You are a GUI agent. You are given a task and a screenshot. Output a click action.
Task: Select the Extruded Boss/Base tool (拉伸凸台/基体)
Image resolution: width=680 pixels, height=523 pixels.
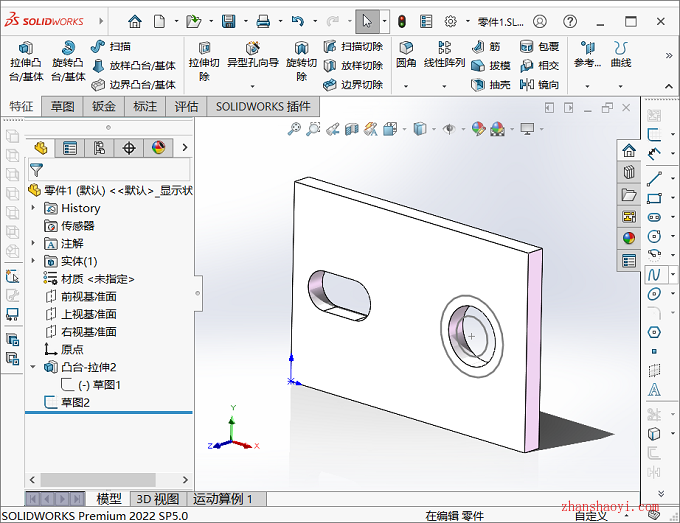pyautogui.click(x=26, y=61)
